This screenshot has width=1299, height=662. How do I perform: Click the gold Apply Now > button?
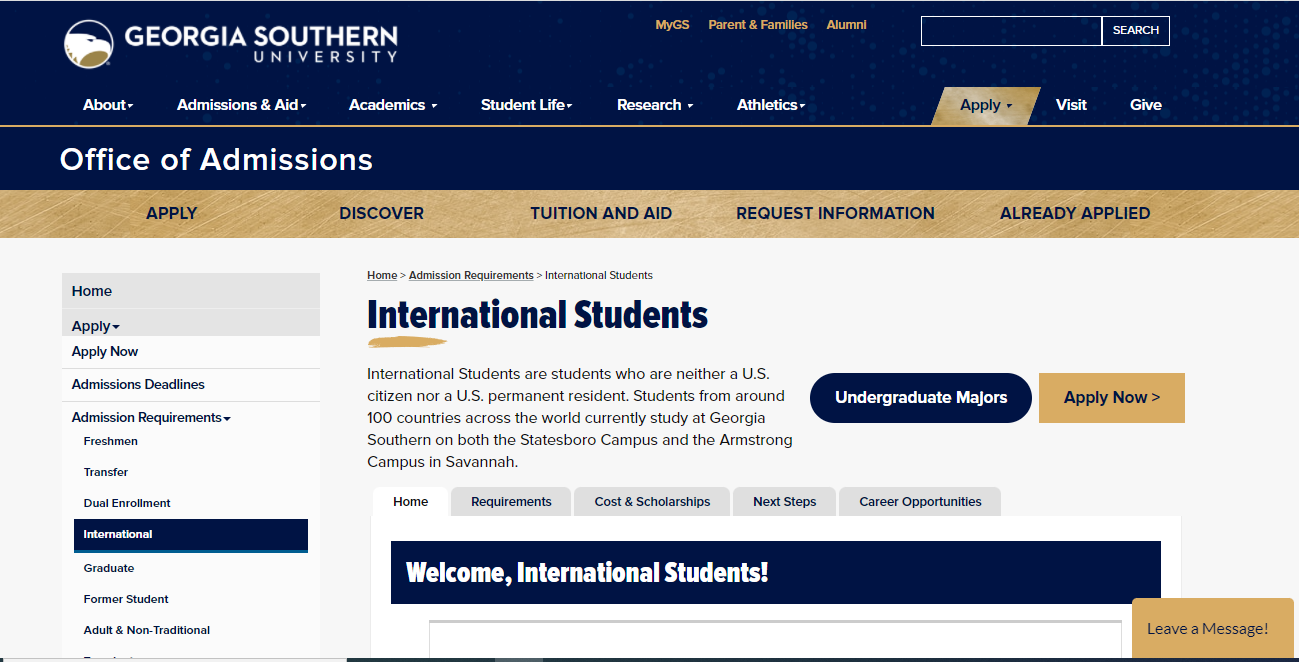point(1112,398)
